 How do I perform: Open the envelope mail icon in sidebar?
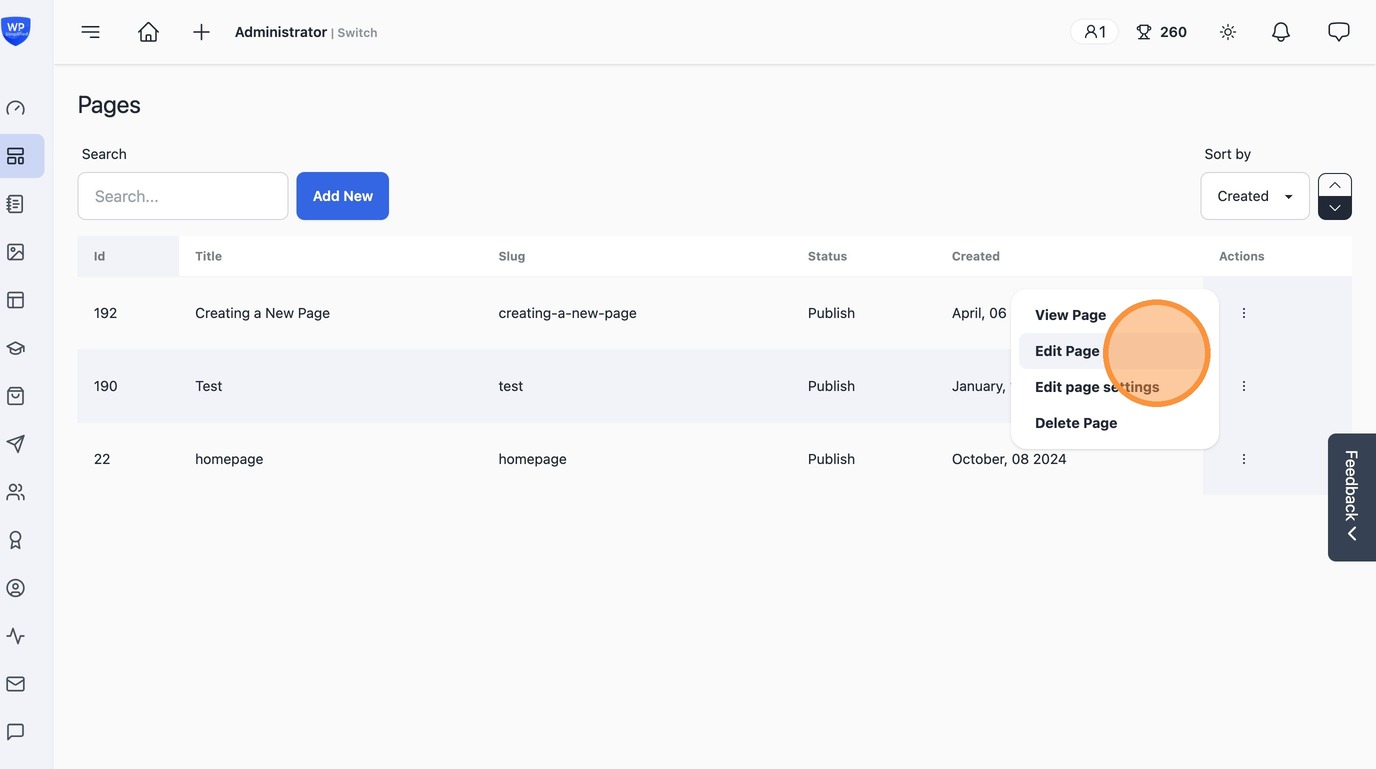[16, 684]
